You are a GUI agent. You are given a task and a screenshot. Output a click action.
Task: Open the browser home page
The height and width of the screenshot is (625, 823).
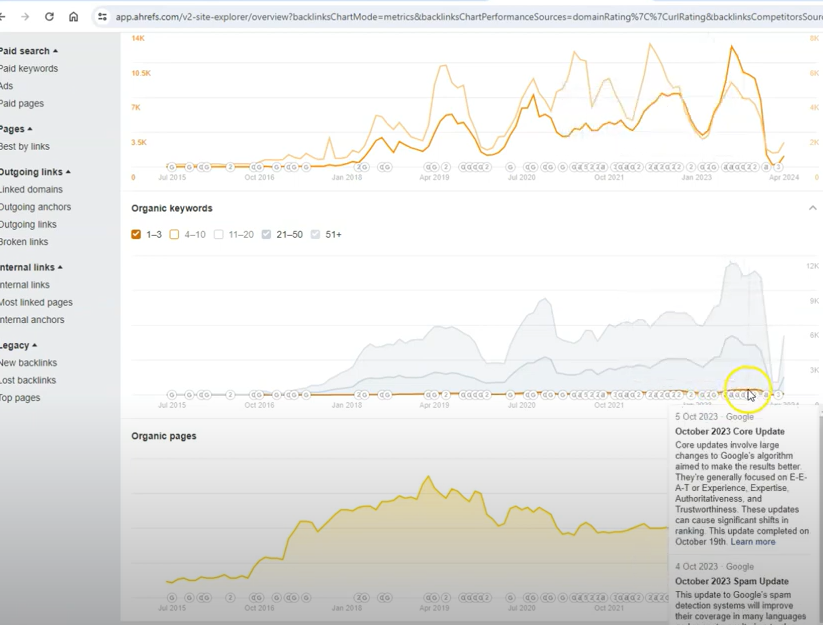click(x=73, y=17)
